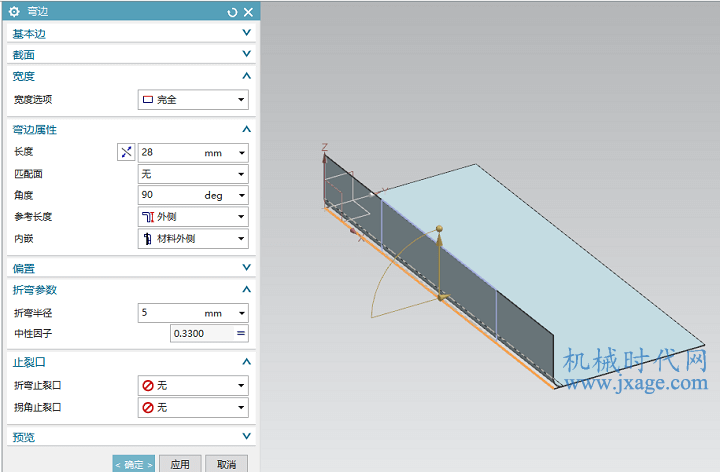Viewport: 720px width, 472px height.
Task: Click the 中性因子 label
Action: click(x=33, y=333)
